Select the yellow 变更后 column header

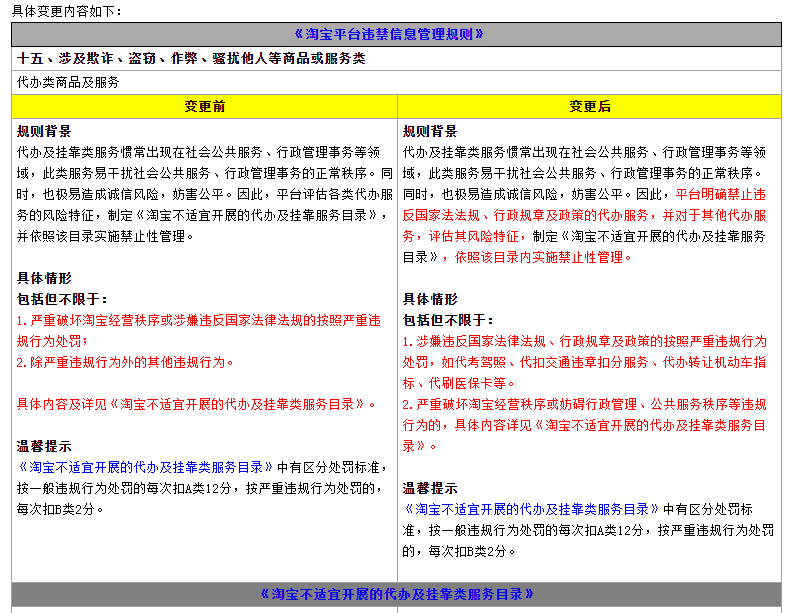point(590,106)
